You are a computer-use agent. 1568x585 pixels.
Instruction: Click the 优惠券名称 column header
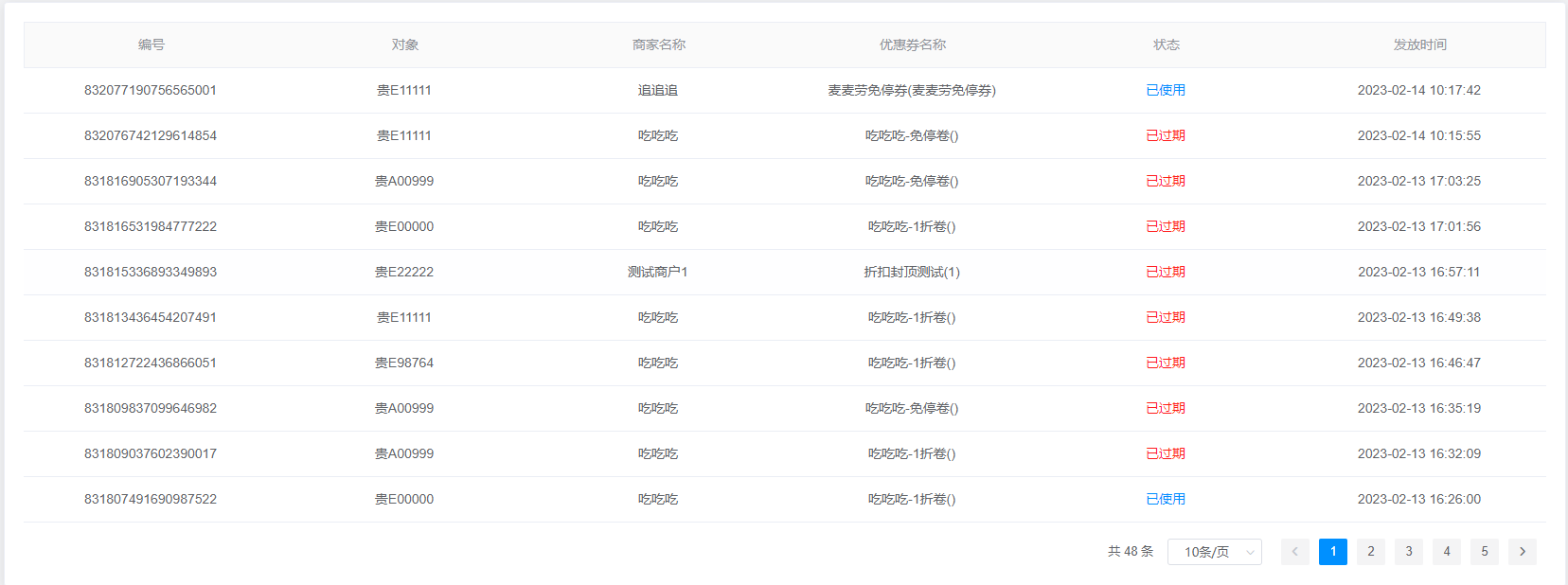click(x=912, y=44)
